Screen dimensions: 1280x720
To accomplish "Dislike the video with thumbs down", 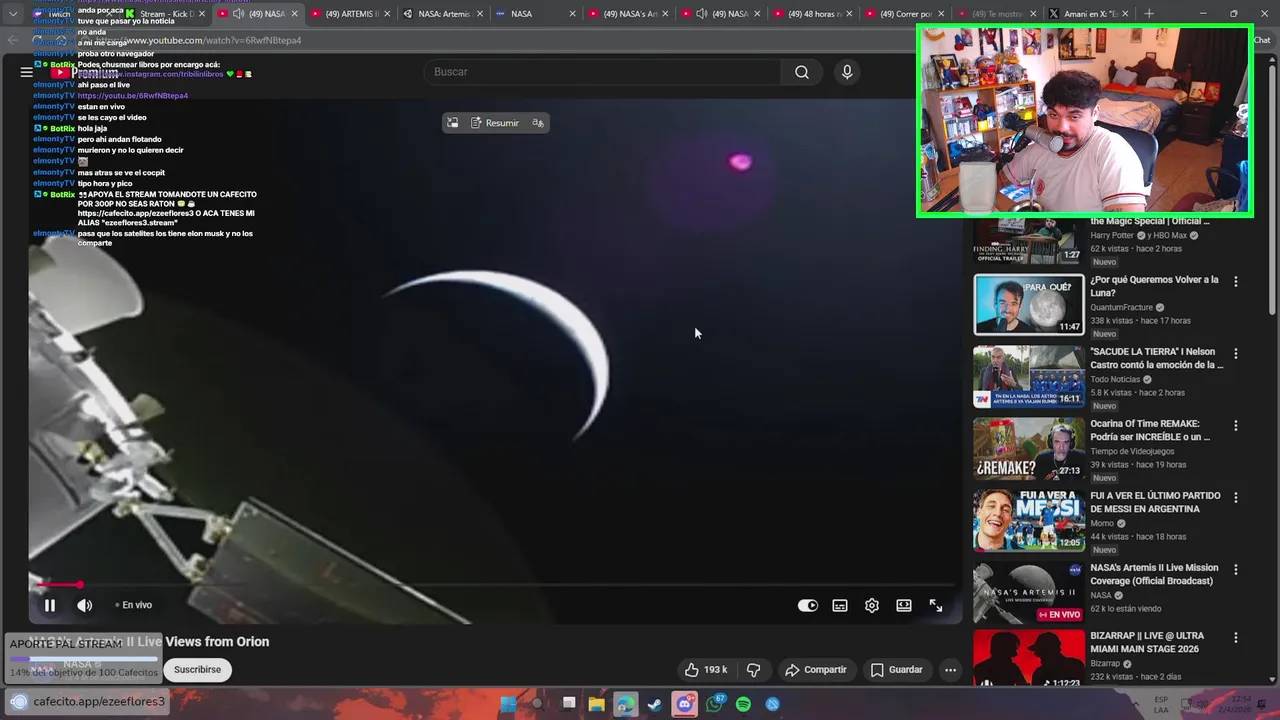I will click(x=754, y=670).
